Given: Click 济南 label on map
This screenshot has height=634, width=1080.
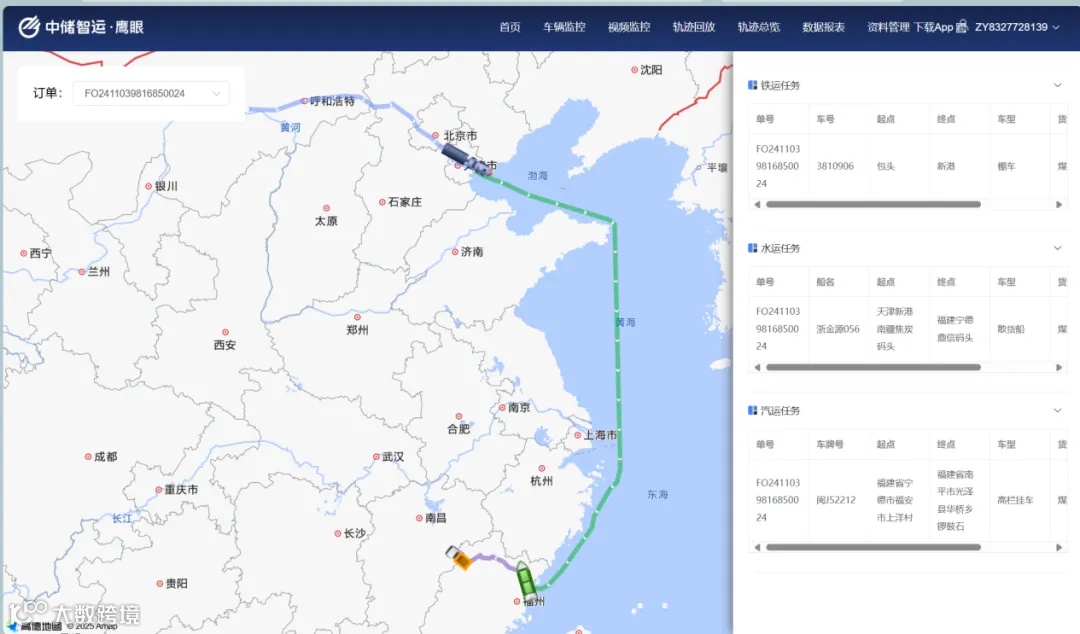Looking at the screenshot, I should click(x=472, y=252).
